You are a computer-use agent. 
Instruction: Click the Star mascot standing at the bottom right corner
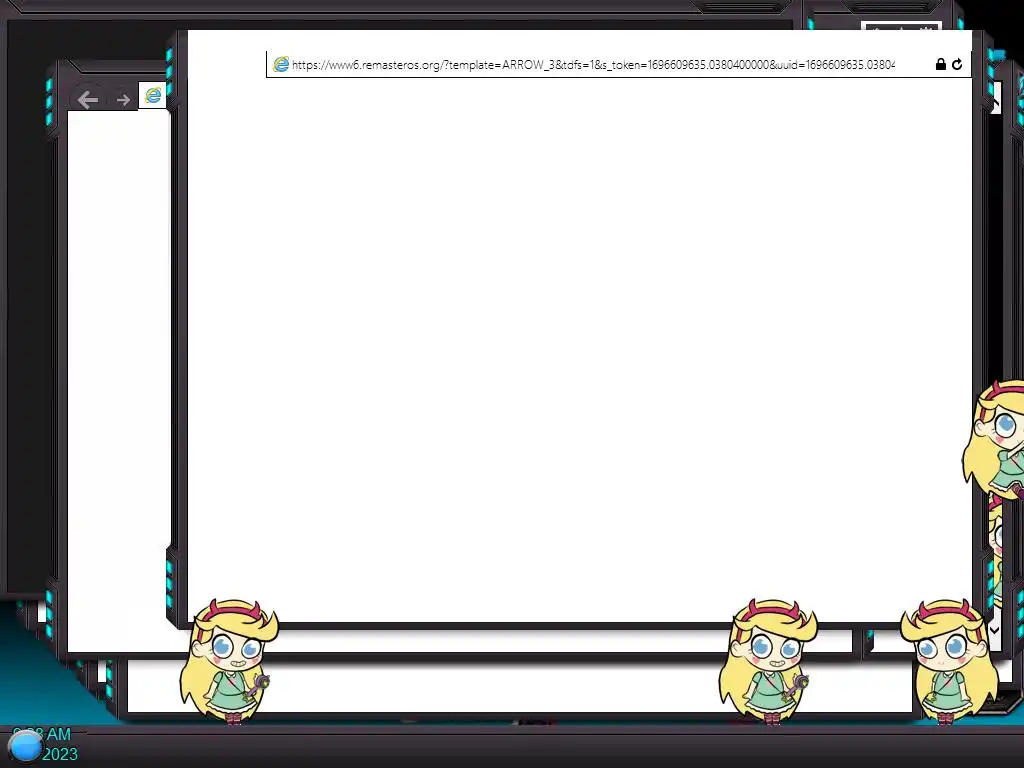[x=948, y=661]
